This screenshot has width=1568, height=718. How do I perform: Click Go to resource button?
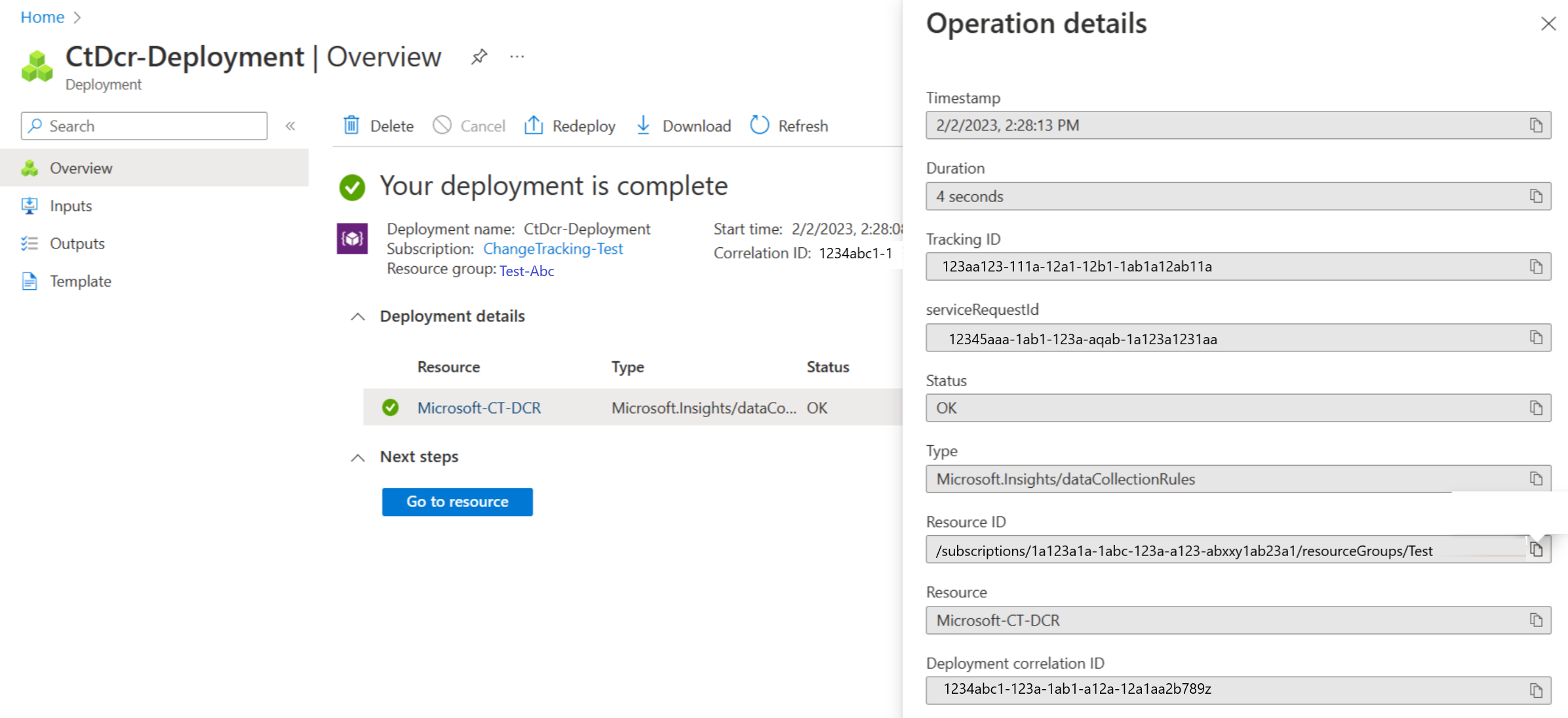[458, 501]
